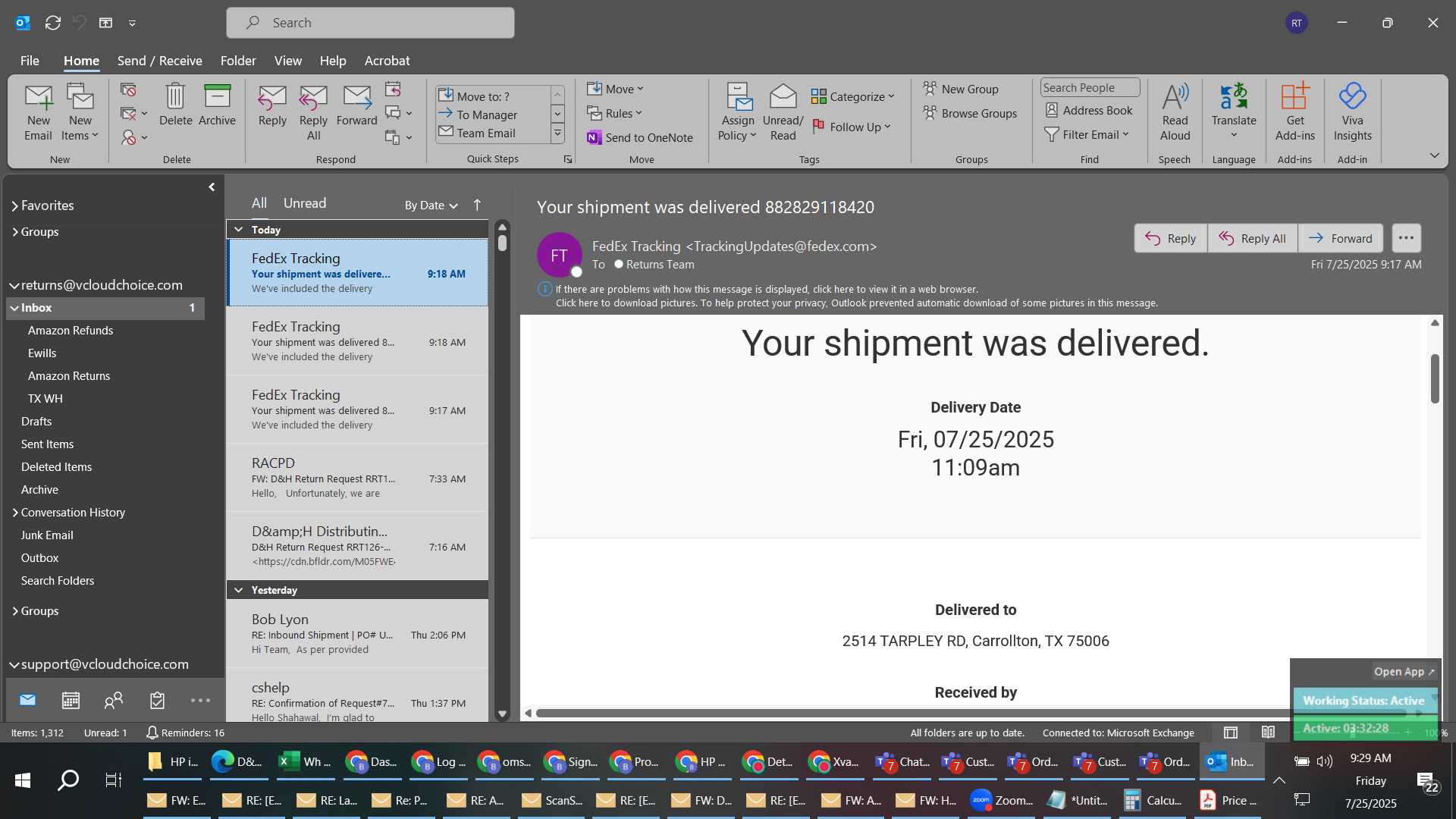1456x819 pixels.
Task: Click the Search People field
Action: (x=1090, y=88)
